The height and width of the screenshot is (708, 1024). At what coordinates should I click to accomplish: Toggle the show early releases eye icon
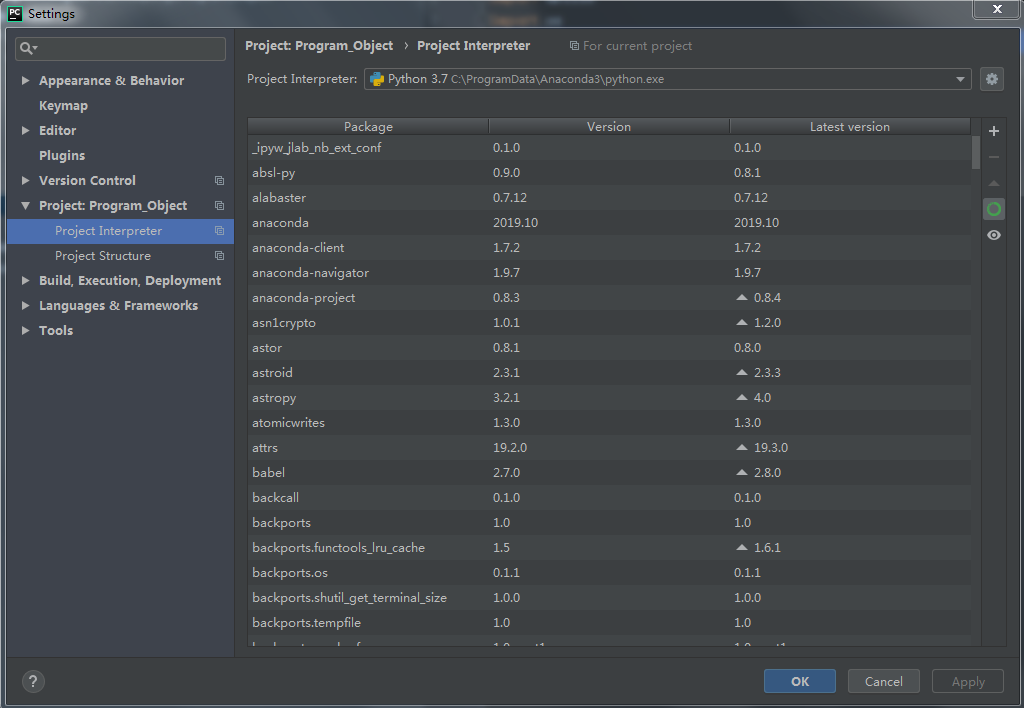point(994,235)
